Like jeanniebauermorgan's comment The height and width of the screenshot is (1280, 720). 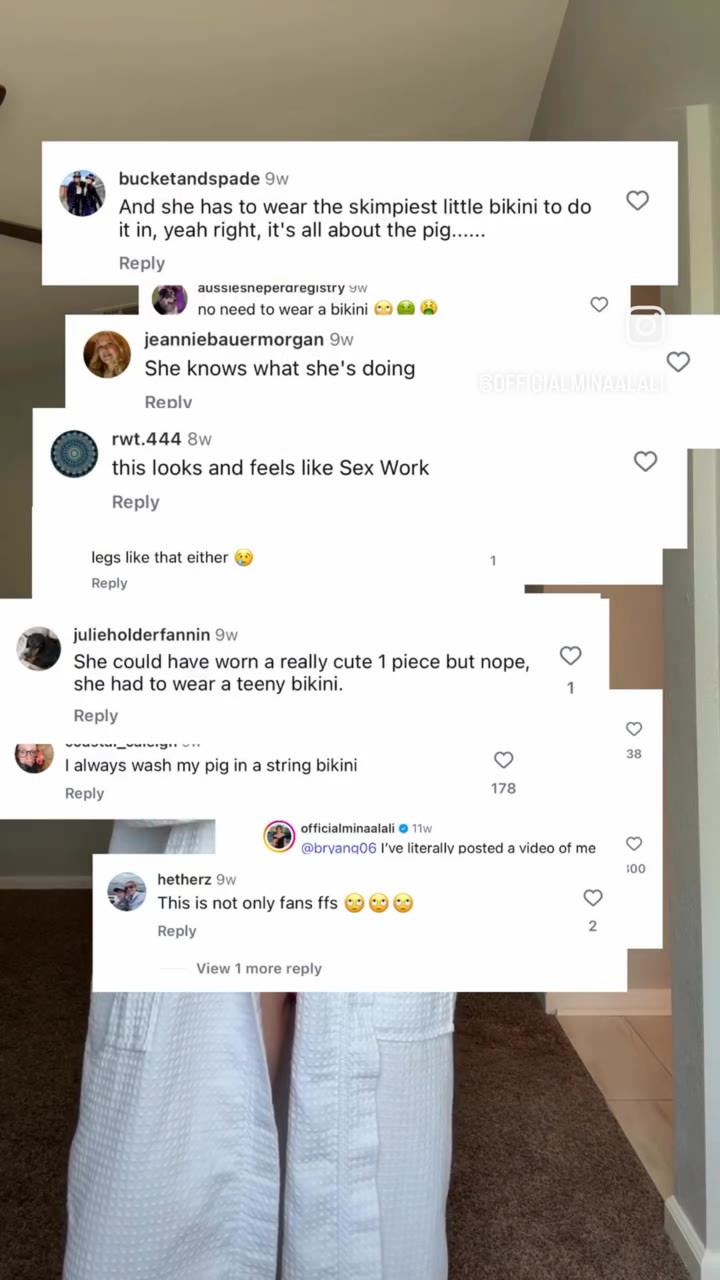(678, 362)
